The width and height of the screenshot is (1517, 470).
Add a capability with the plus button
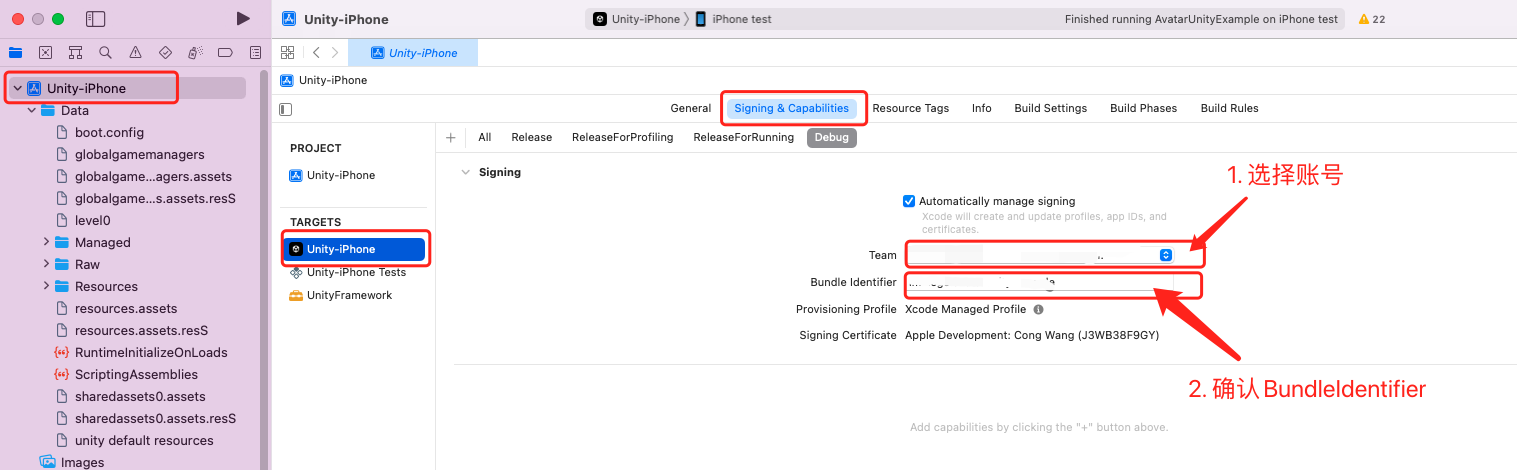point(451,137)
